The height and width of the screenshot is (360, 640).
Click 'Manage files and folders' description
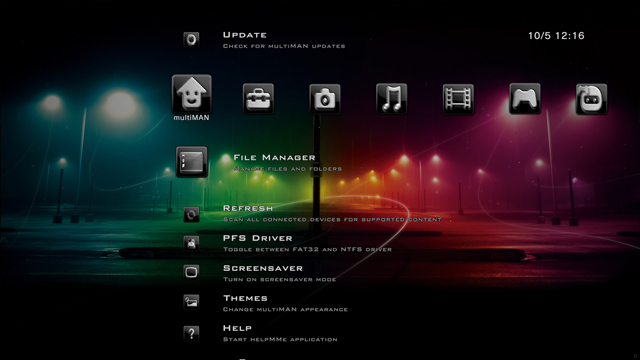pyautogui.click(x=288, y=169)
